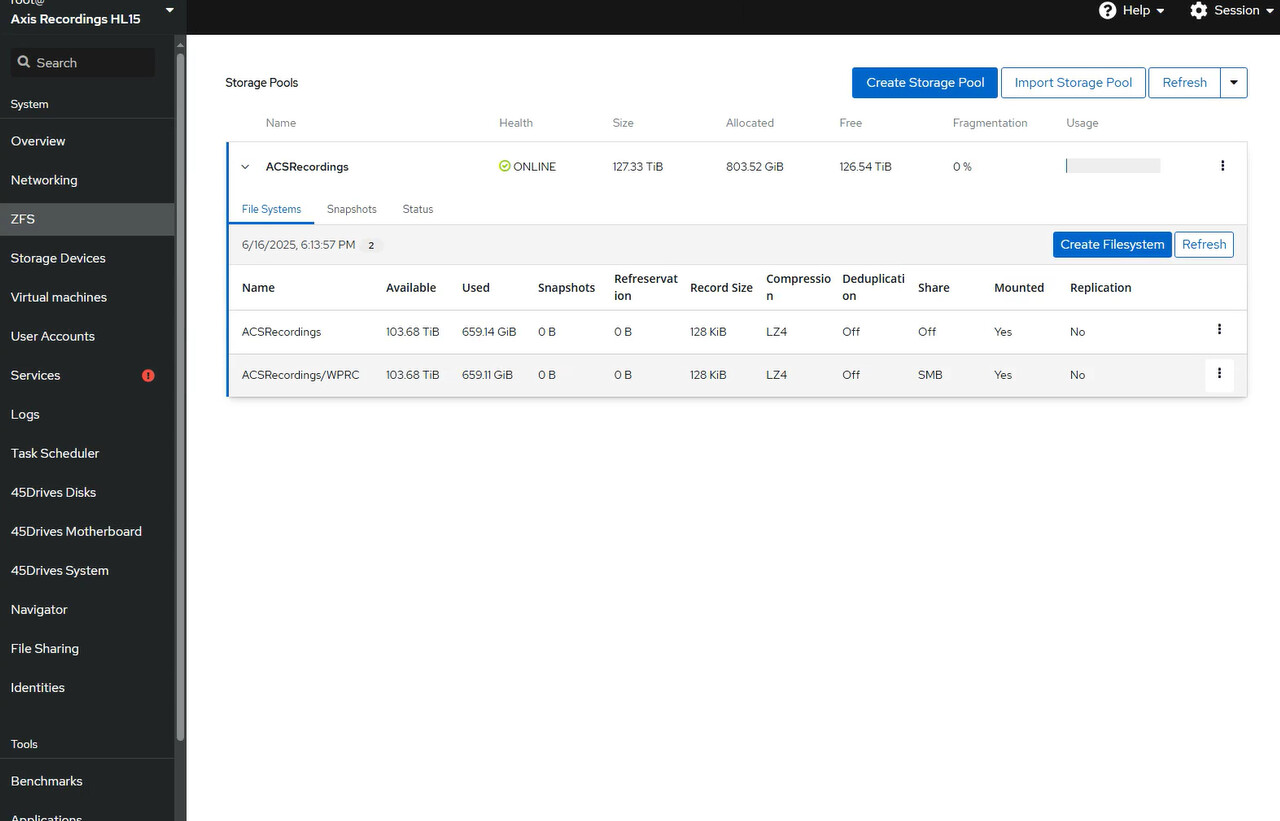The height and width of the screenshot is (821, 1280).
Task: Click the green ONLINE health status icon
Action: pyautogui.click(x=504, y=166)
